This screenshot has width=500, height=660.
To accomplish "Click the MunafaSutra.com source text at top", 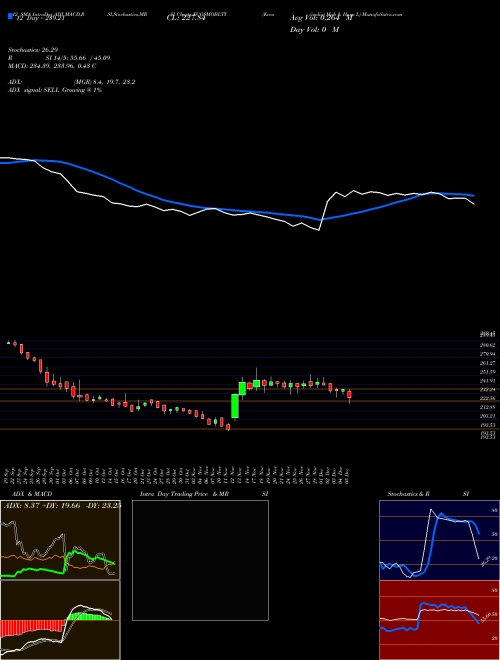I will tap(384, 14).
